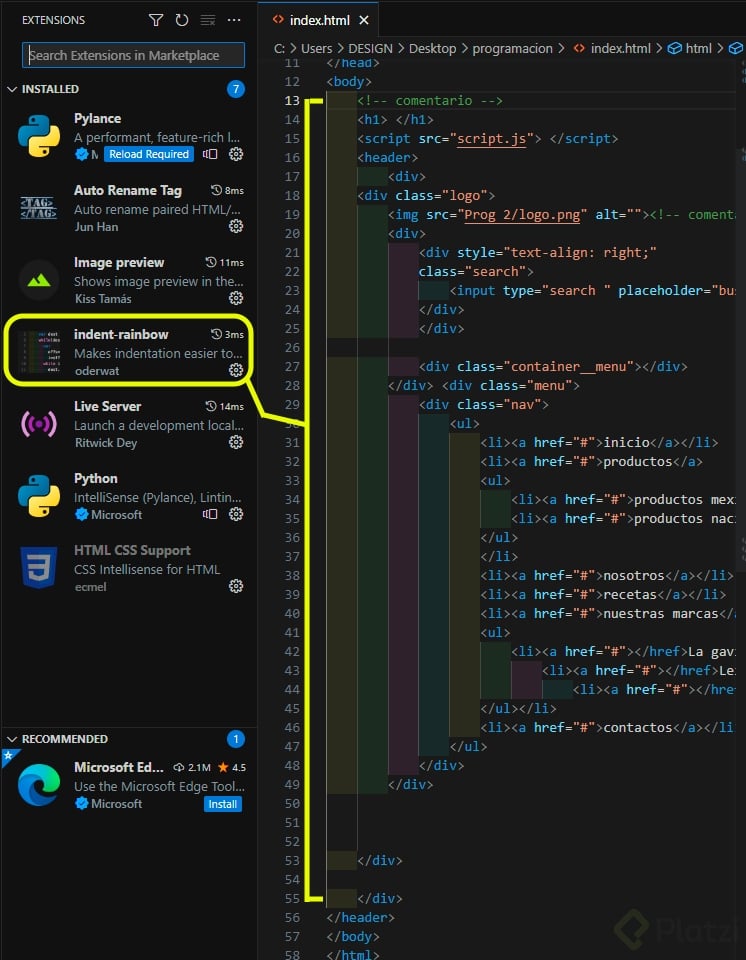The image size is (746, 960).
Task: Click the comentario comment on line 13
Action: pos(430,100)
